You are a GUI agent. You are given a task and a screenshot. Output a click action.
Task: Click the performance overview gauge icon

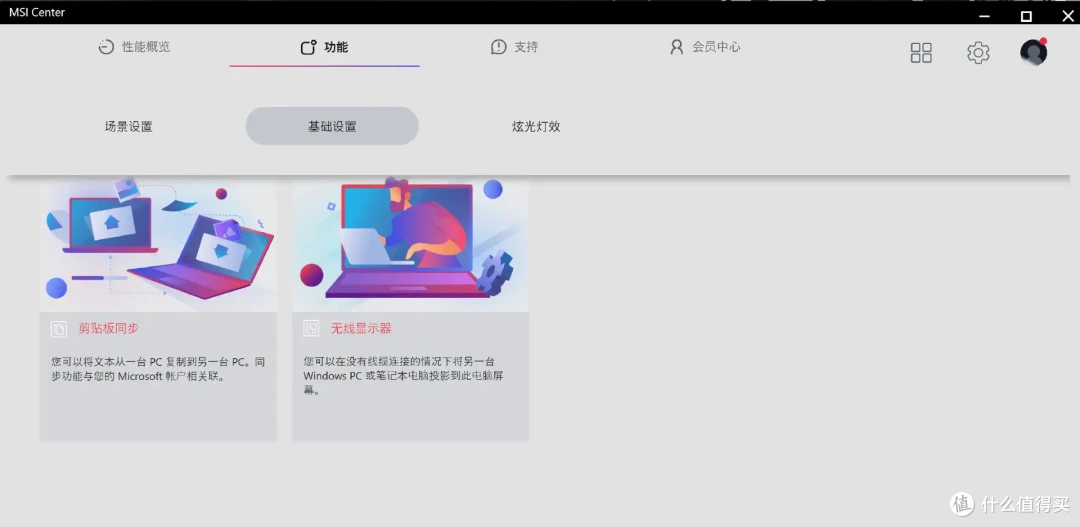coord(105,48)
